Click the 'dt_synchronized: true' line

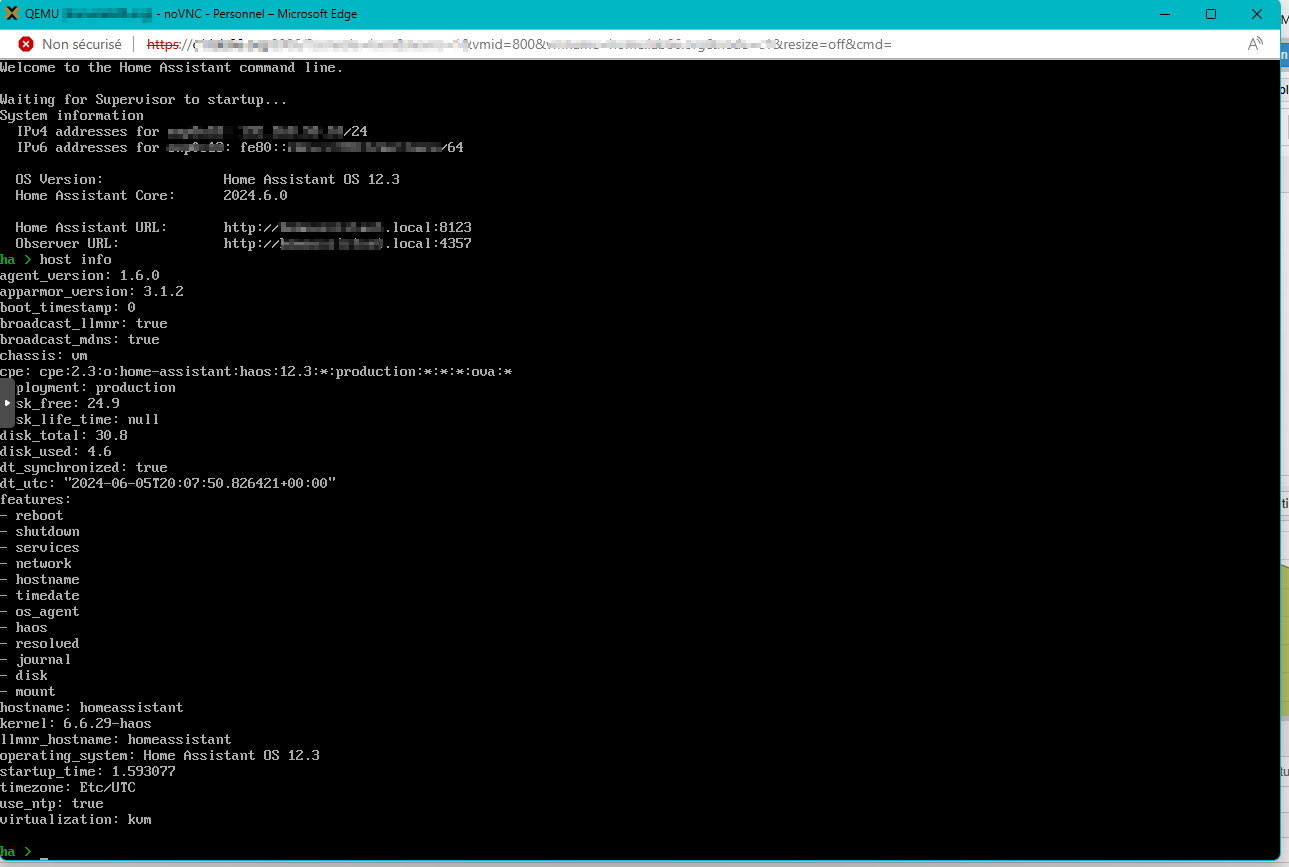tap(84, 468)
